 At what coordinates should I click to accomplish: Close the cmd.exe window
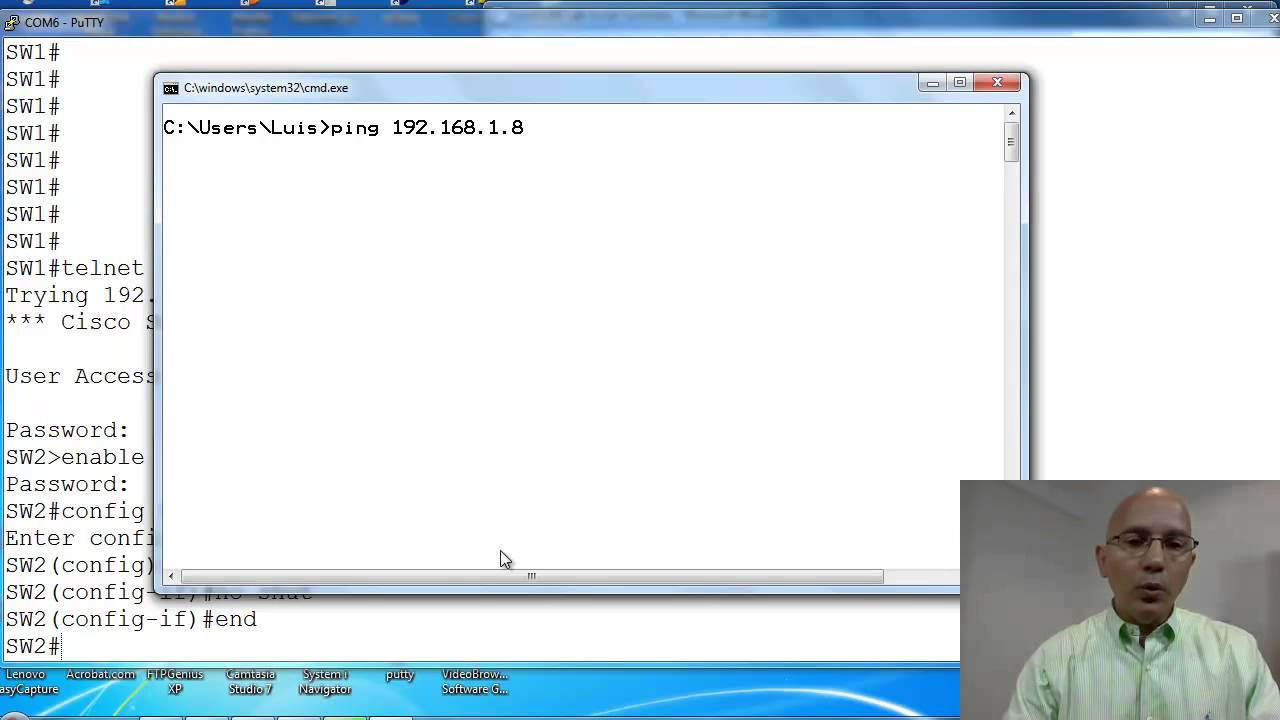coord(997,83)
